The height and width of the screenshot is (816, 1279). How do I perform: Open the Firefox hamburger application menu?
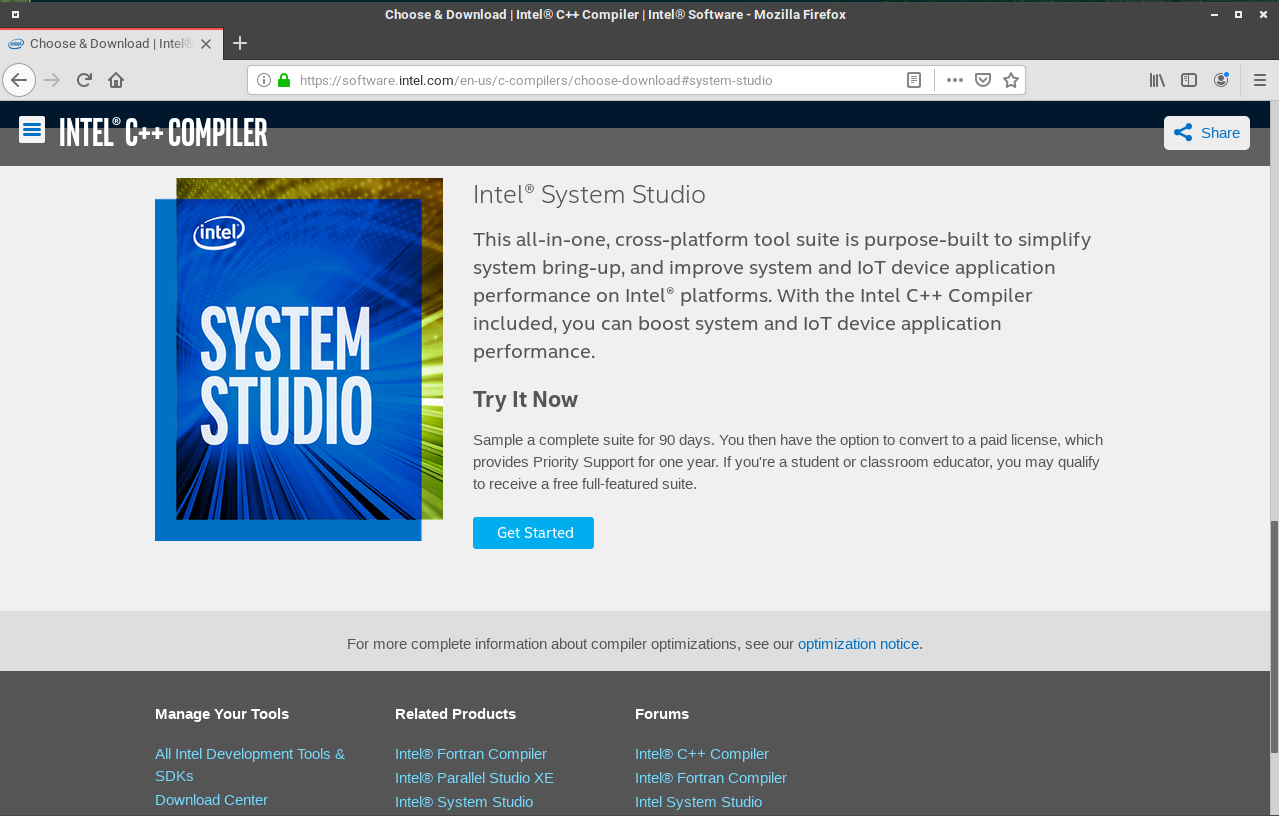(1259, 80)
